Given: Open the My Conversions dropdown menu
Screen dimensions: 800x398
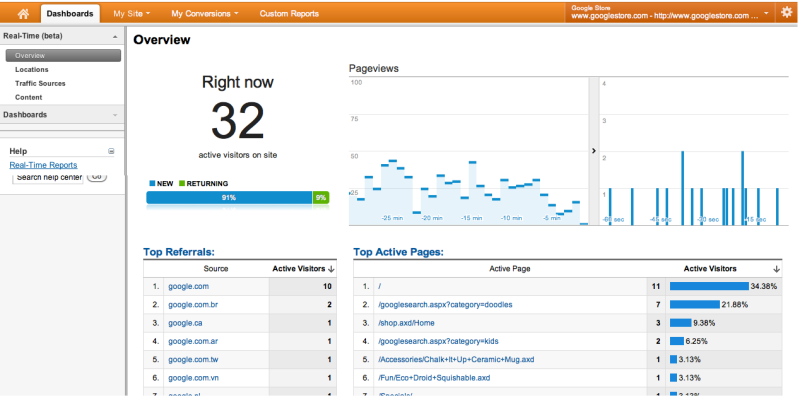Looking at the screenshot, I should 205,14.
